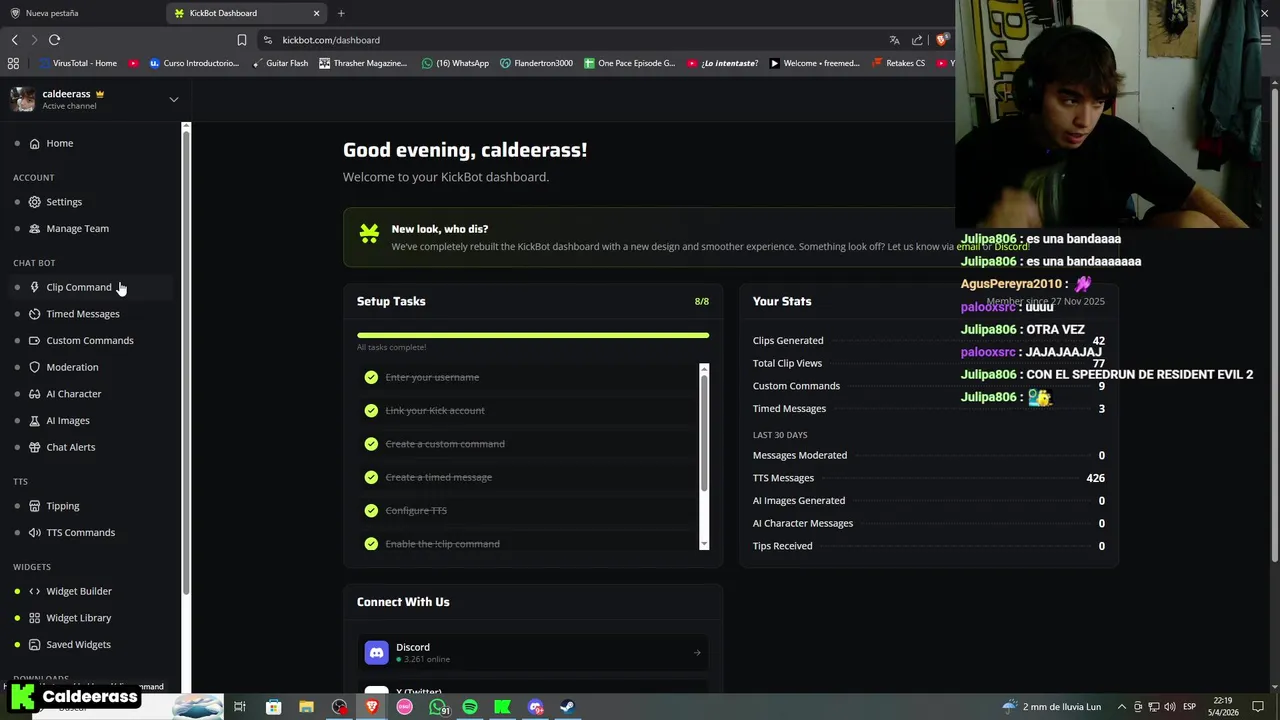Click the Setup Tasks green progress bar
The image size is (1280, 720).
(533, 335)
